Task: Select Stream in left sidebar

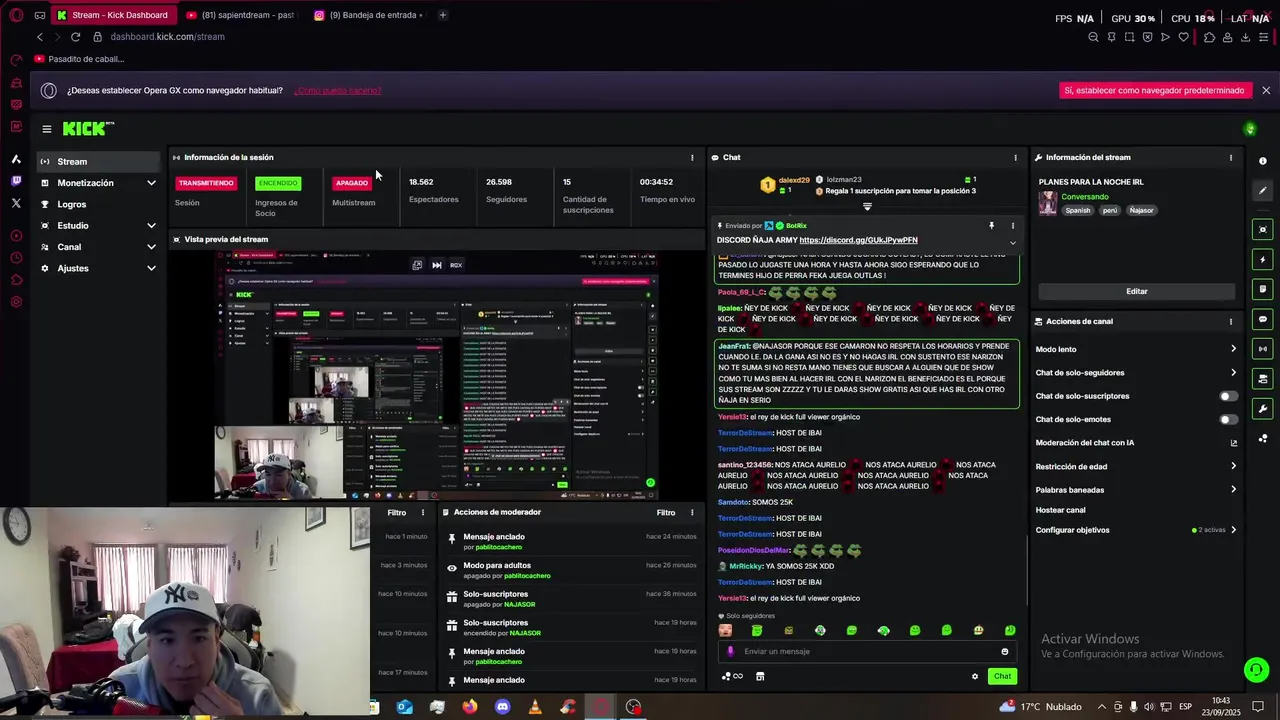Action: point(98,162)
